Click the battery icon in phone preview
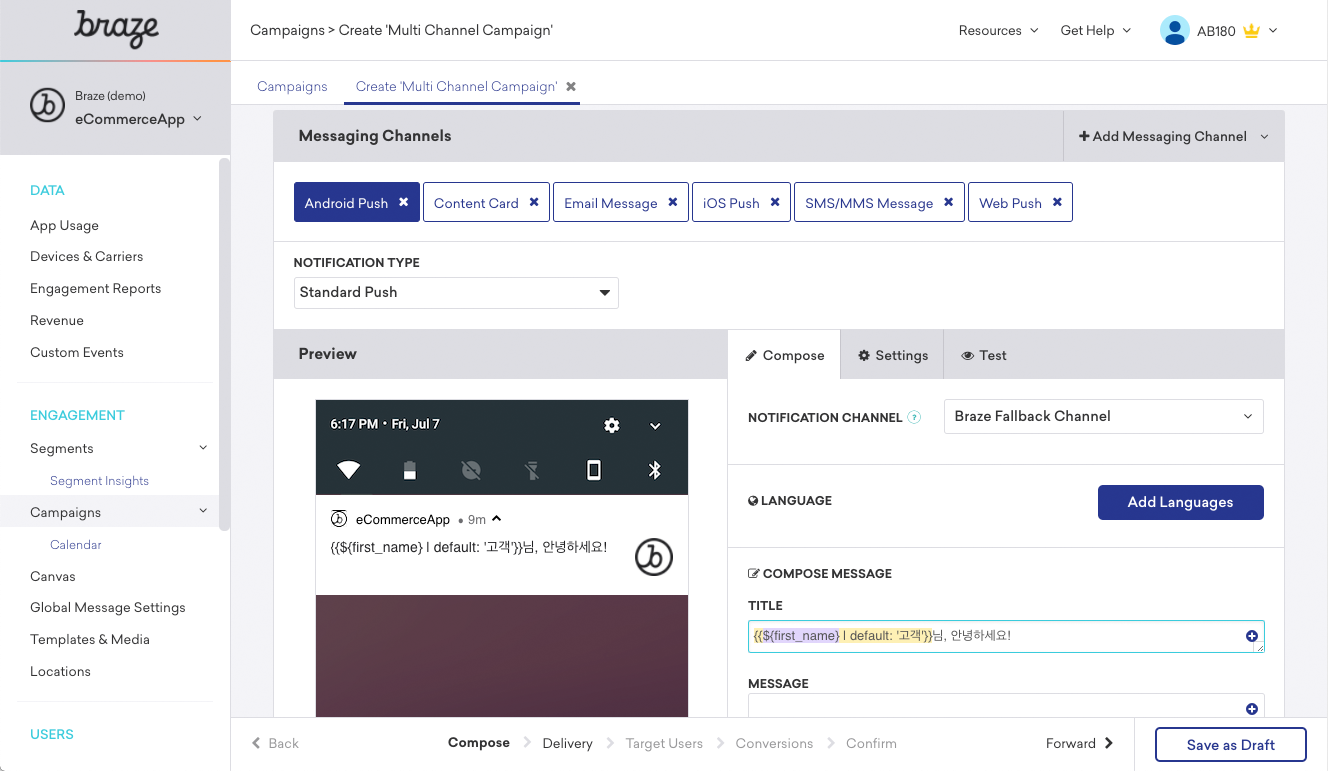Screen dimensions: 1328x771 (x=409, y=470)
